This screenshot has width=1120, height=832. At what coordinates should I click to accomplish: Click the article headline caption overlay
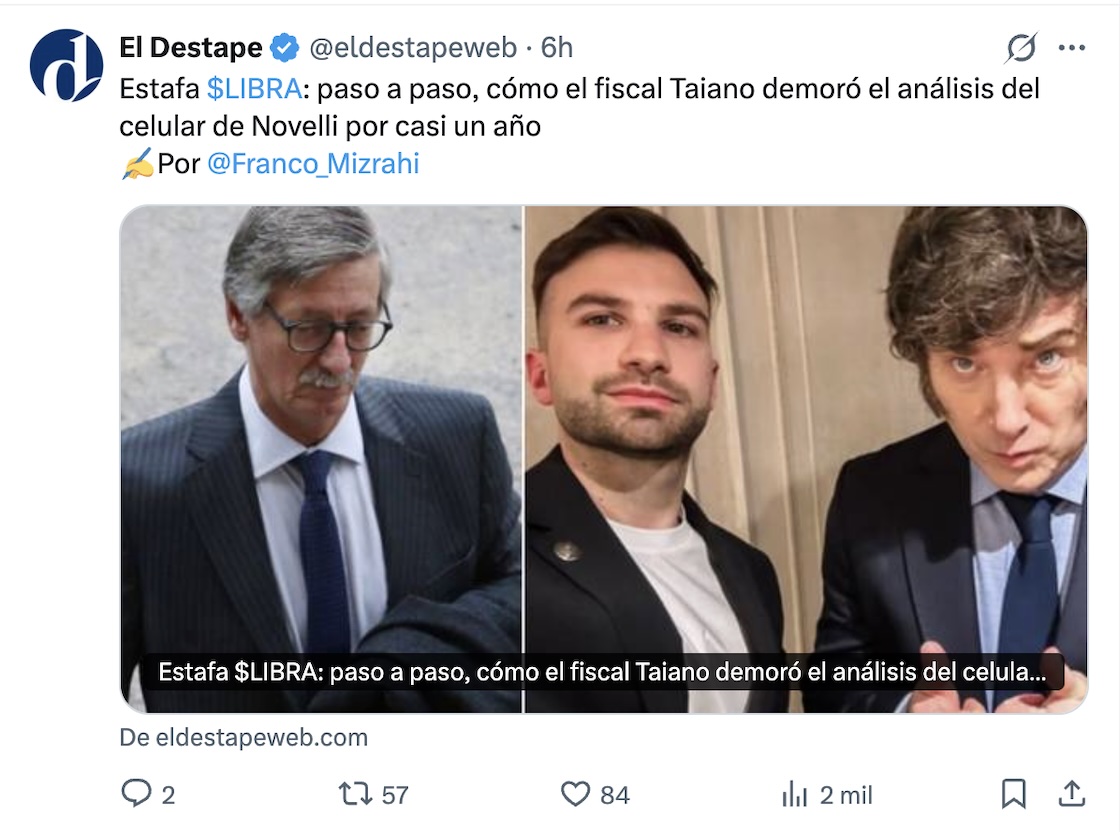[x=602, y=673]
